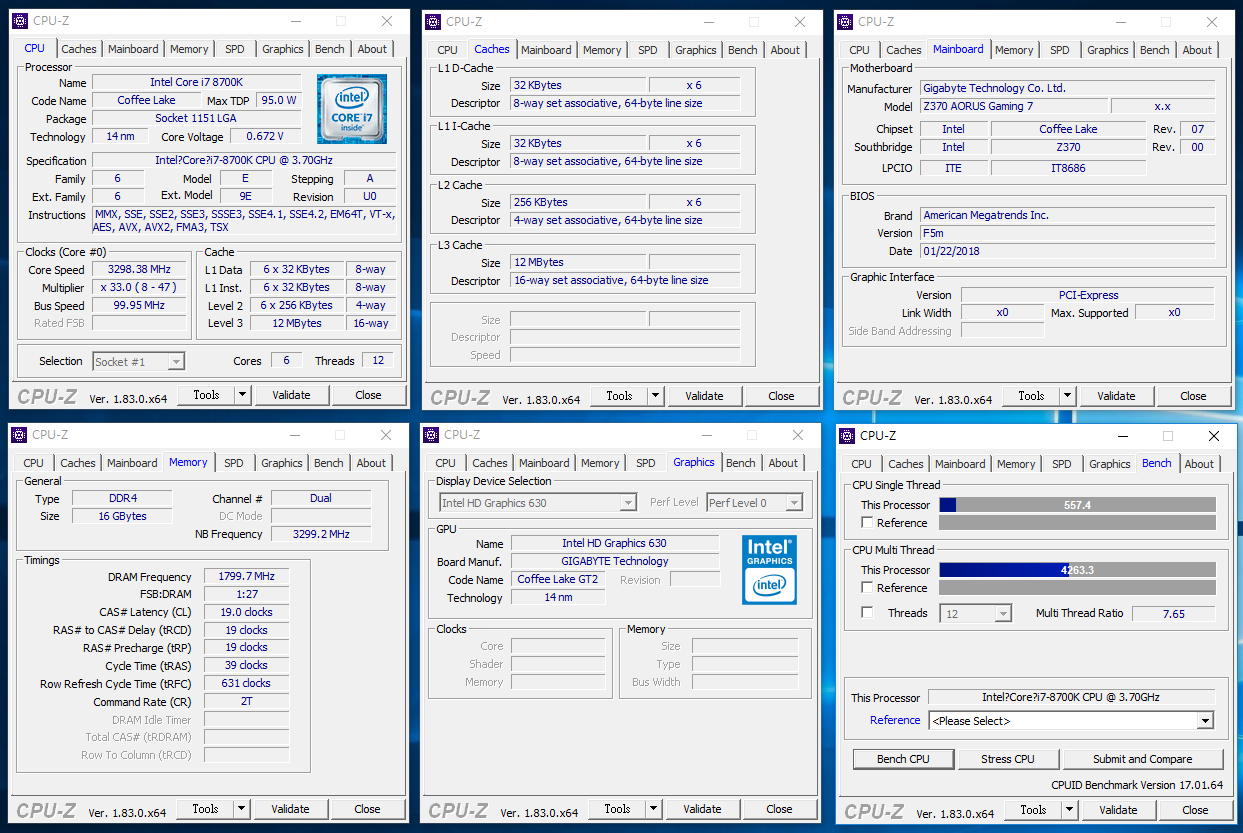Open Graphics tab in the CPU window
Image resolution: width=1243 pixels, height=833 pixels.
coord(283,49)
